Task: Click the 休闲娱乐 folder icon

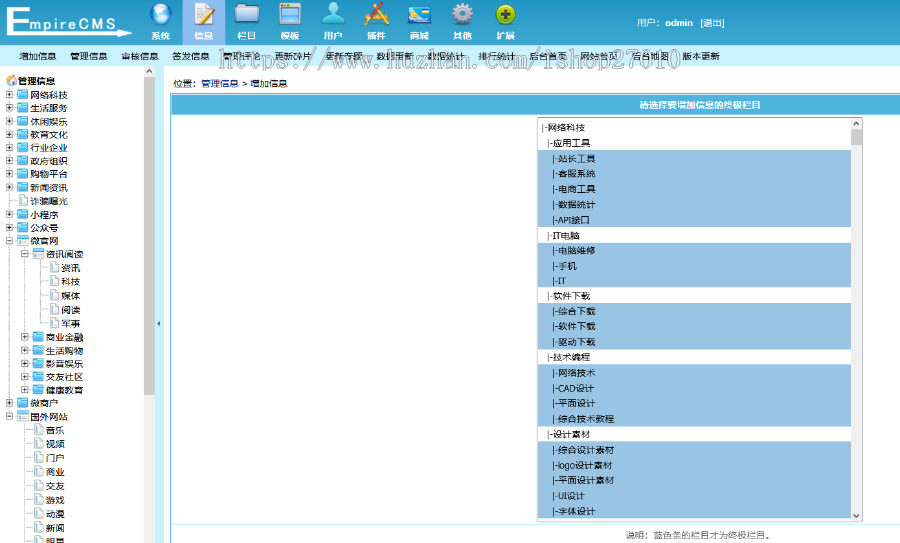Action: point(22,121)
